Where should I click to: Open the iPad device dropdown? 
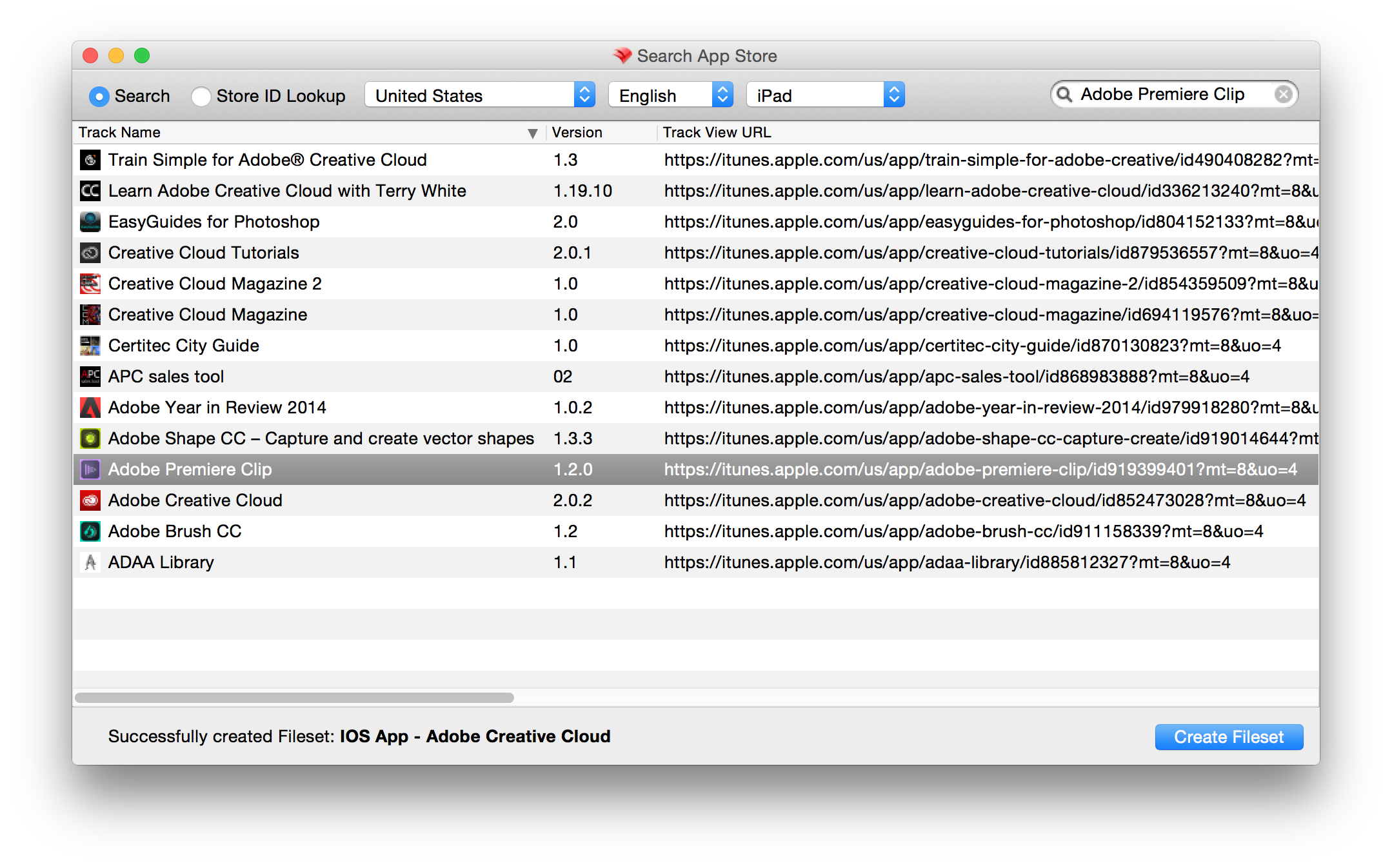tap(825, 95)
